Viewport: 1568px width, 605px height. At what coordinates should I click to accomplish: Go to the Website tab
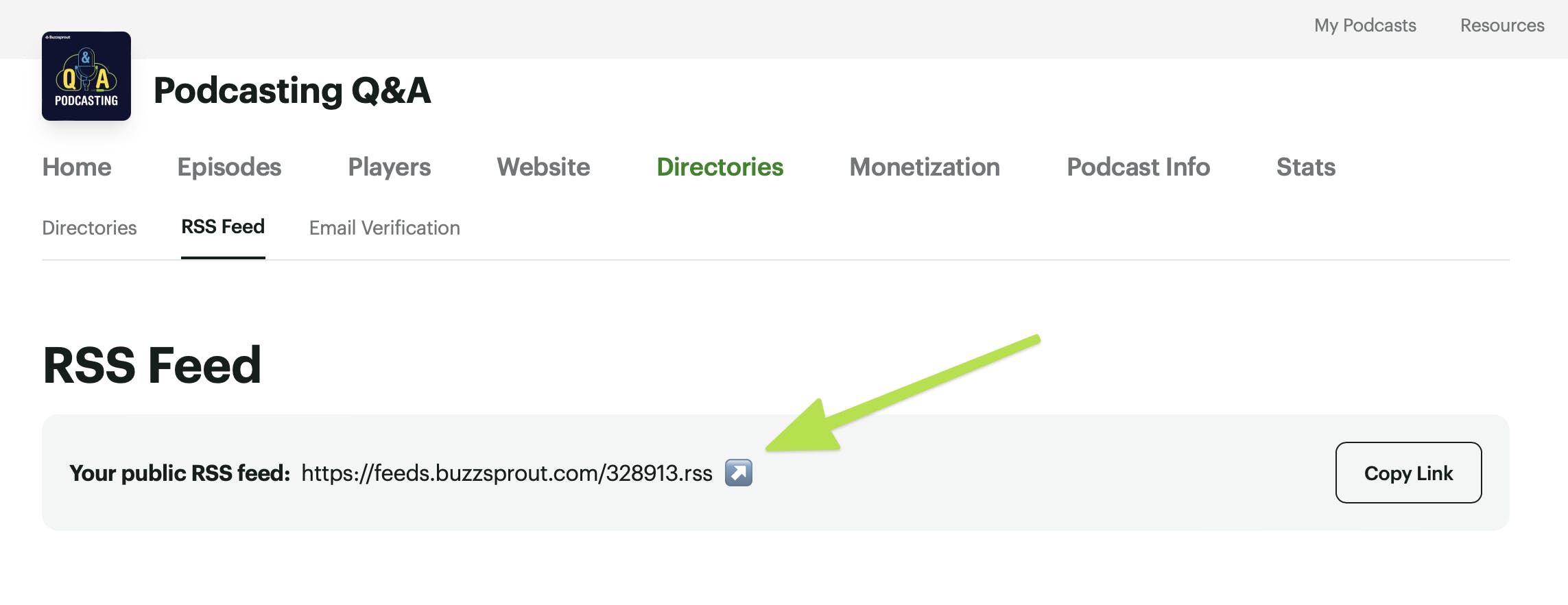[543, 167]
